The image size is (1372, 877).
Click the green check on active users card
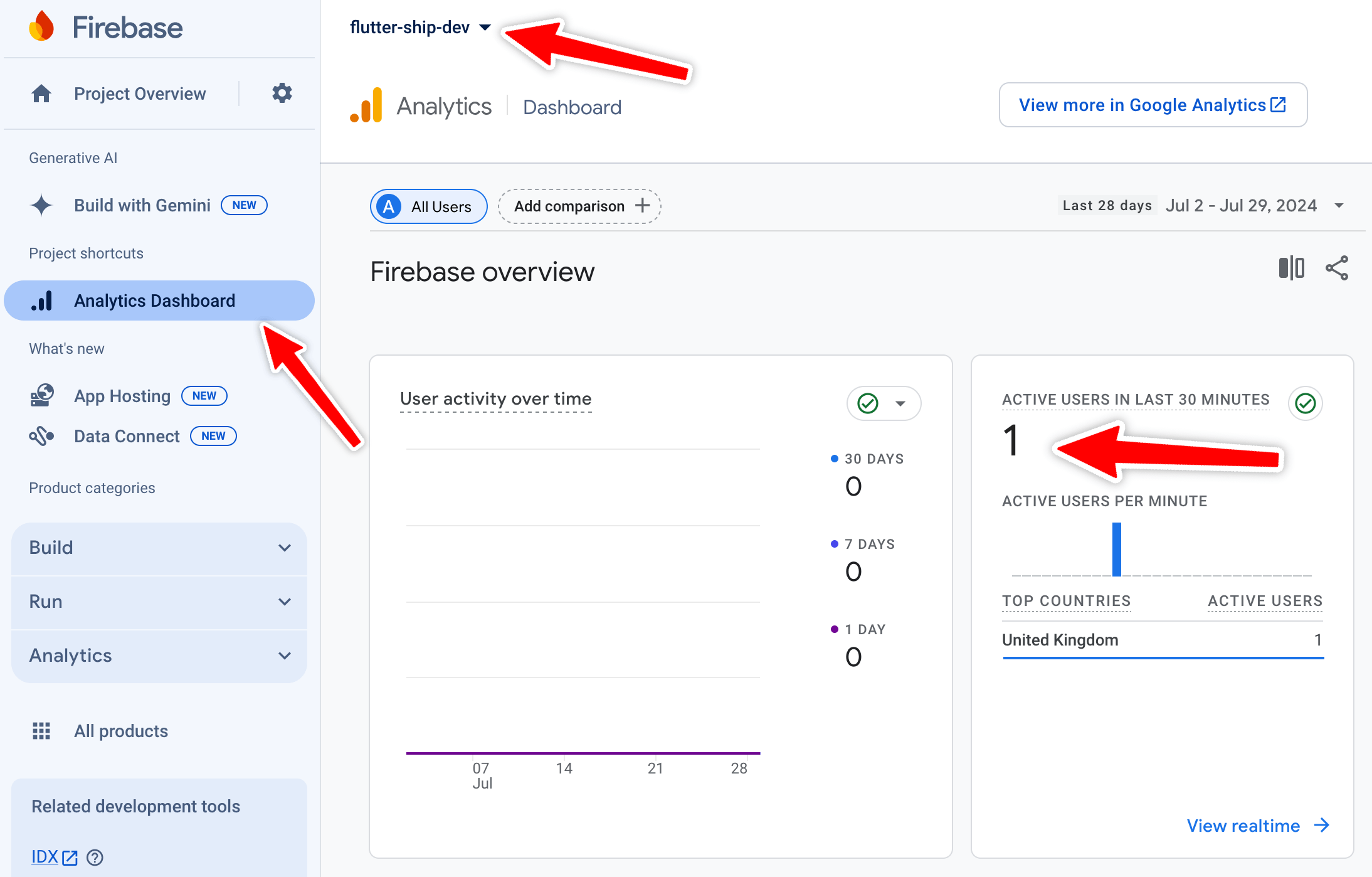[1306, 403]
